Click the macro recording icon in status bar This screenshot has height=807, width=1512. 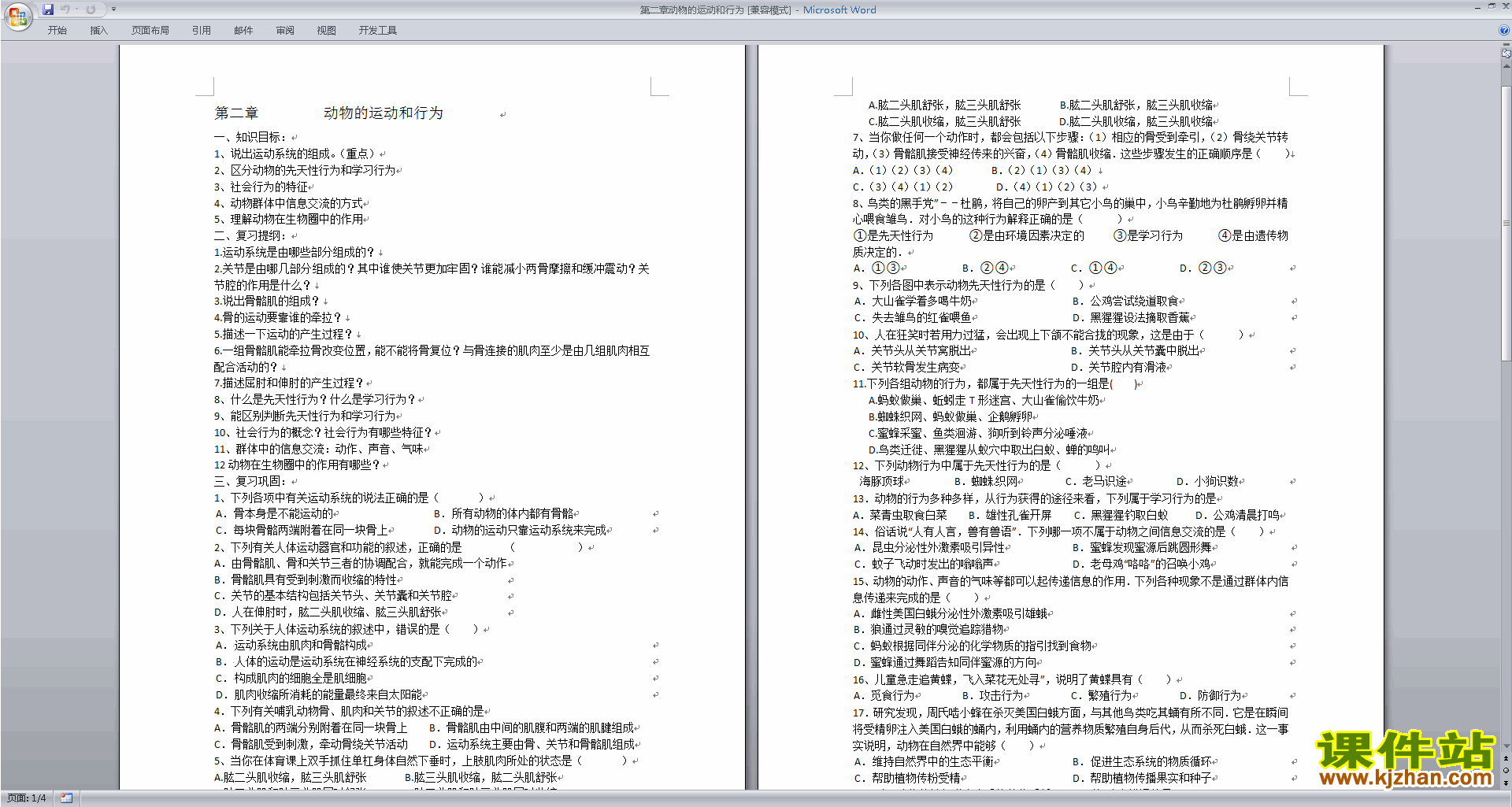pos(67,798)
